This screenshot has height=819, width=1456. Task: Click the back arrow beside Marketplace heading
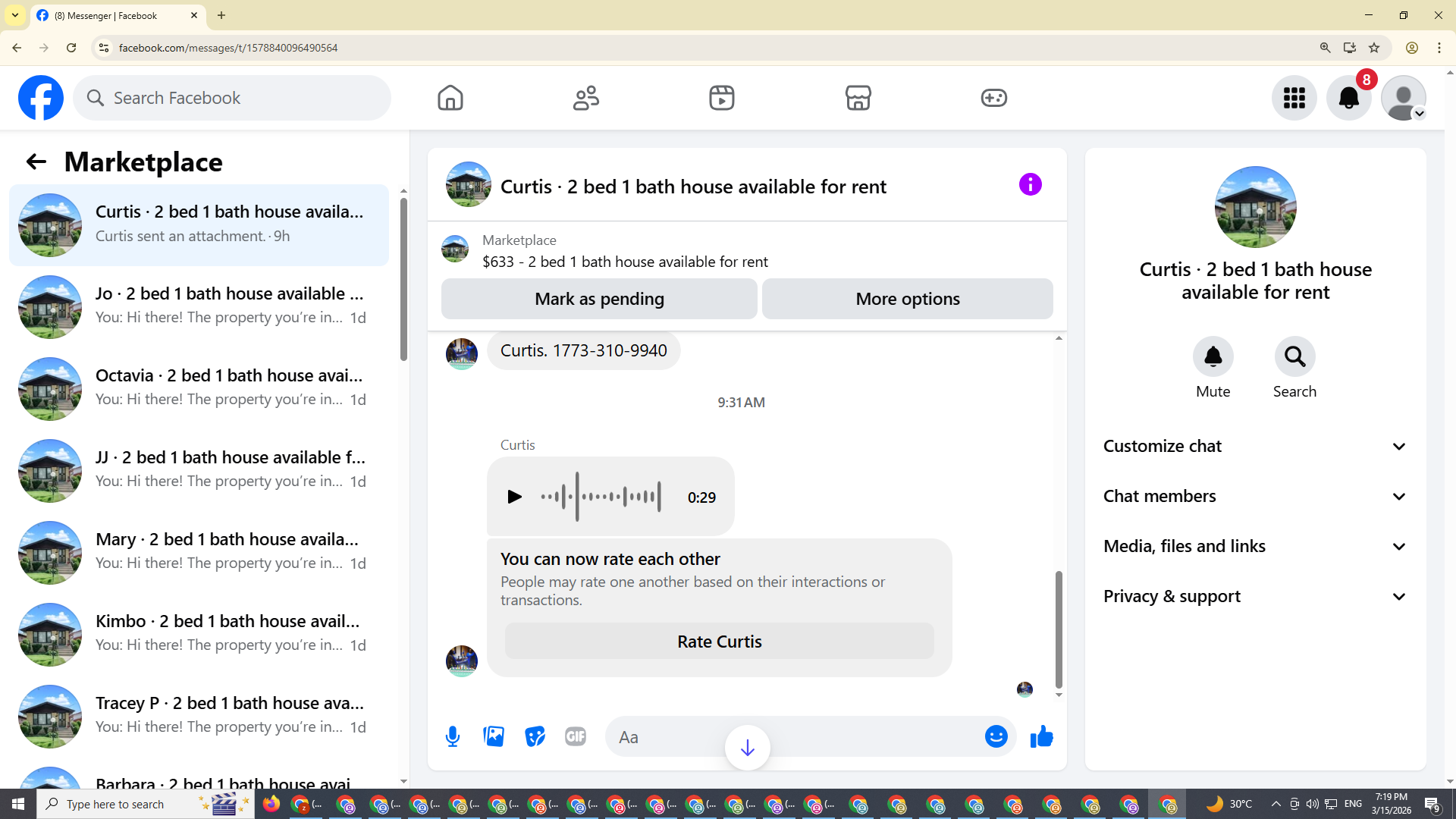(36, 162)
